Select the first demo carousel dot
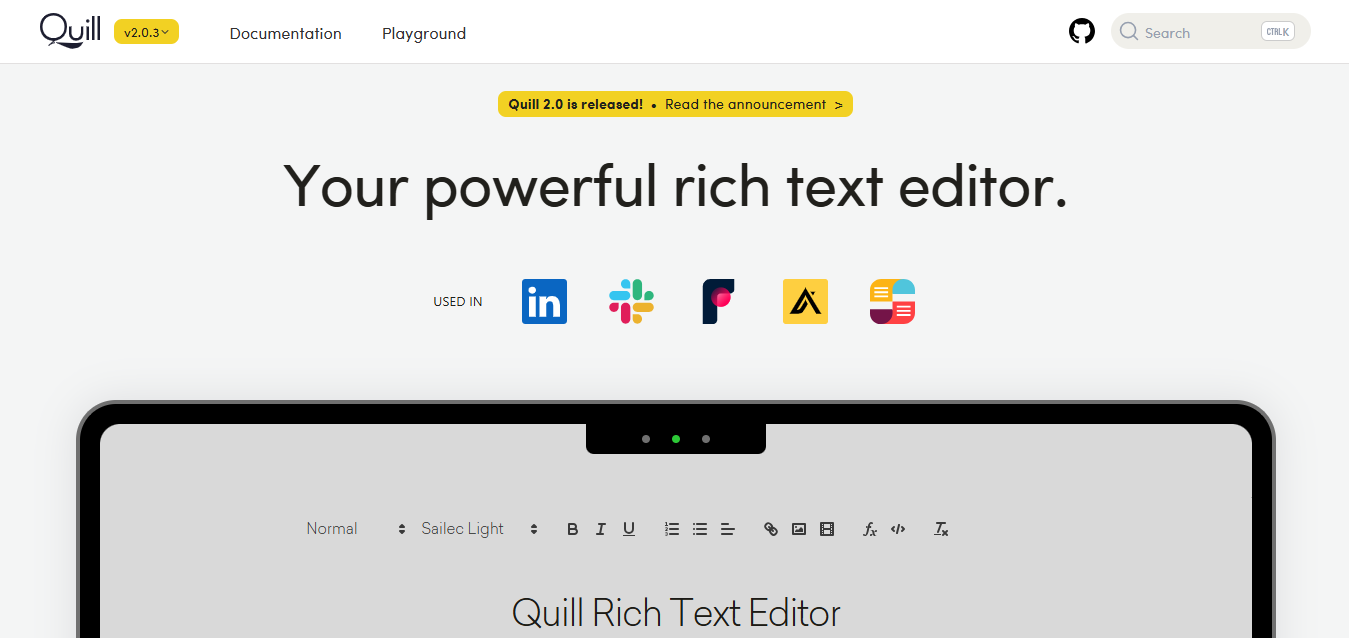The width and height of the screenshot is (1349, 638). coord(646,439)
